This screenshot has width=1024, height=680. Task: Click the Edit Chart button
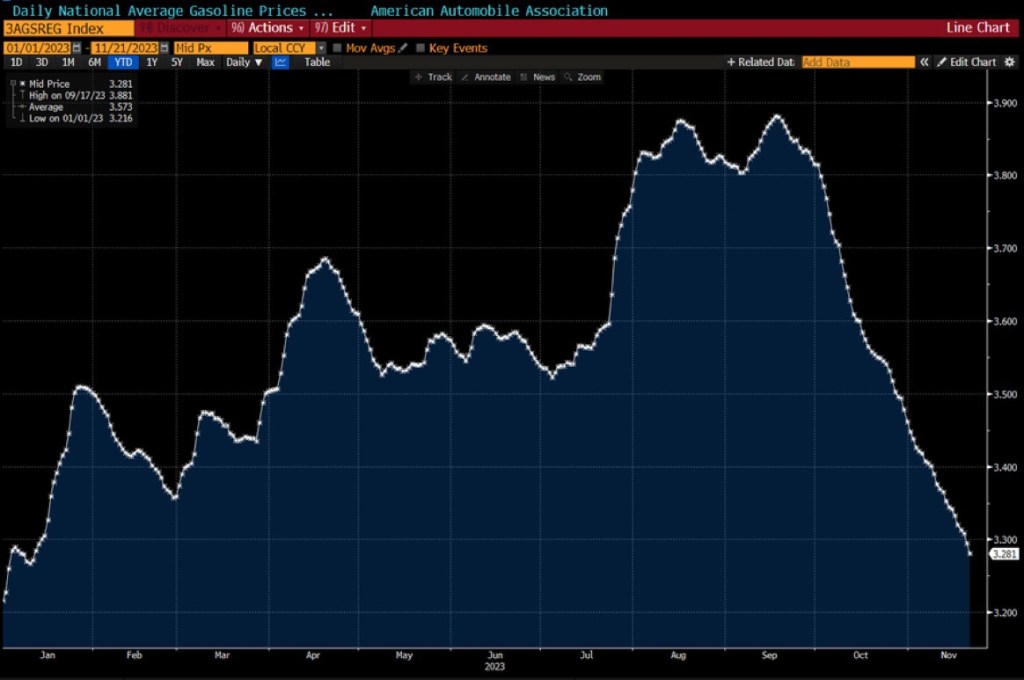[966, 62]
